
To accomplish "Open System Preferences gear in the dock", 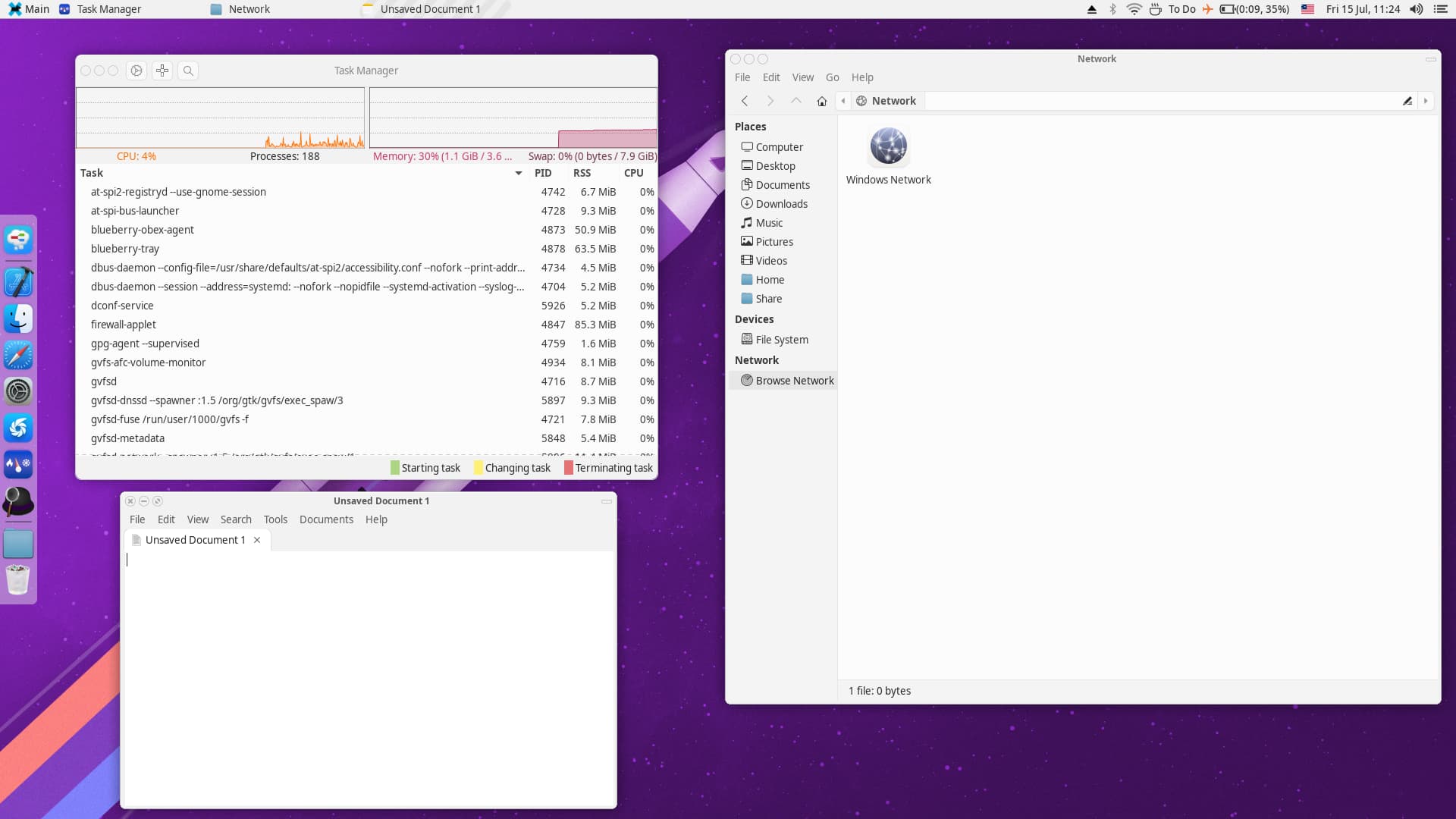I will point(18,391).
